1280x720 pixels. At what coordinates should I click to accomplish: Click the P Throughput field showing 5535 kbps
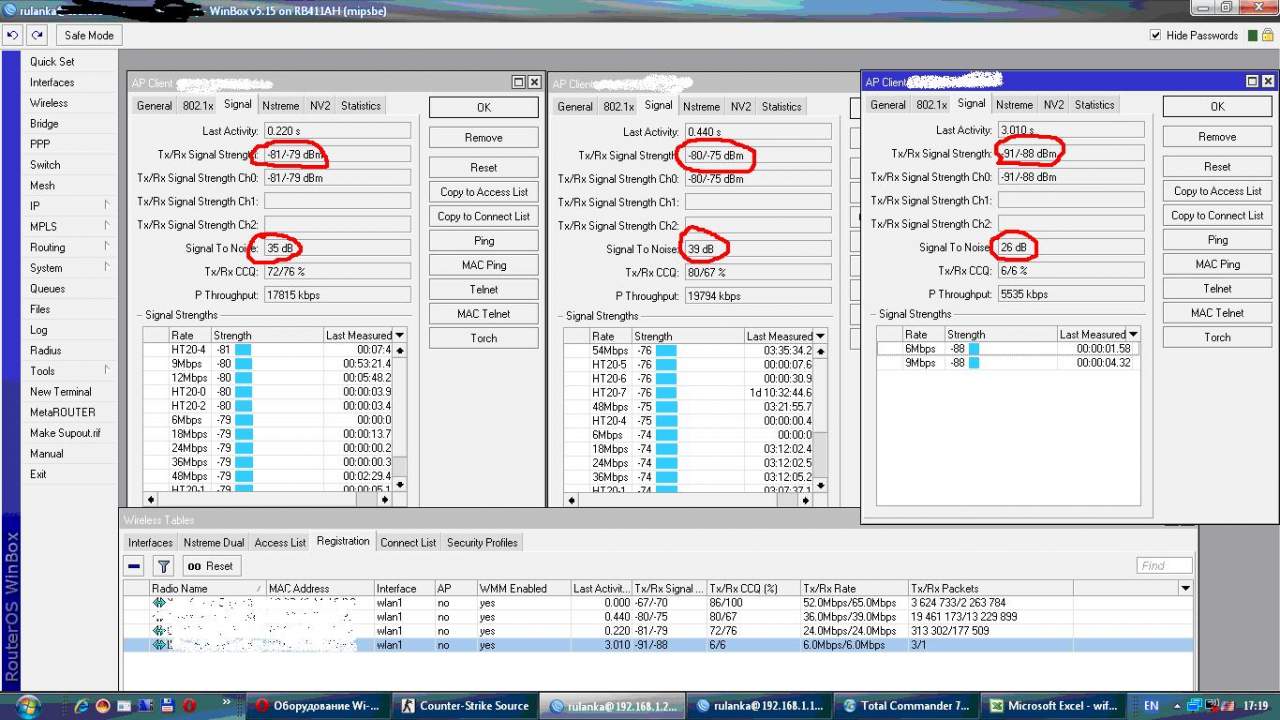1071,294
